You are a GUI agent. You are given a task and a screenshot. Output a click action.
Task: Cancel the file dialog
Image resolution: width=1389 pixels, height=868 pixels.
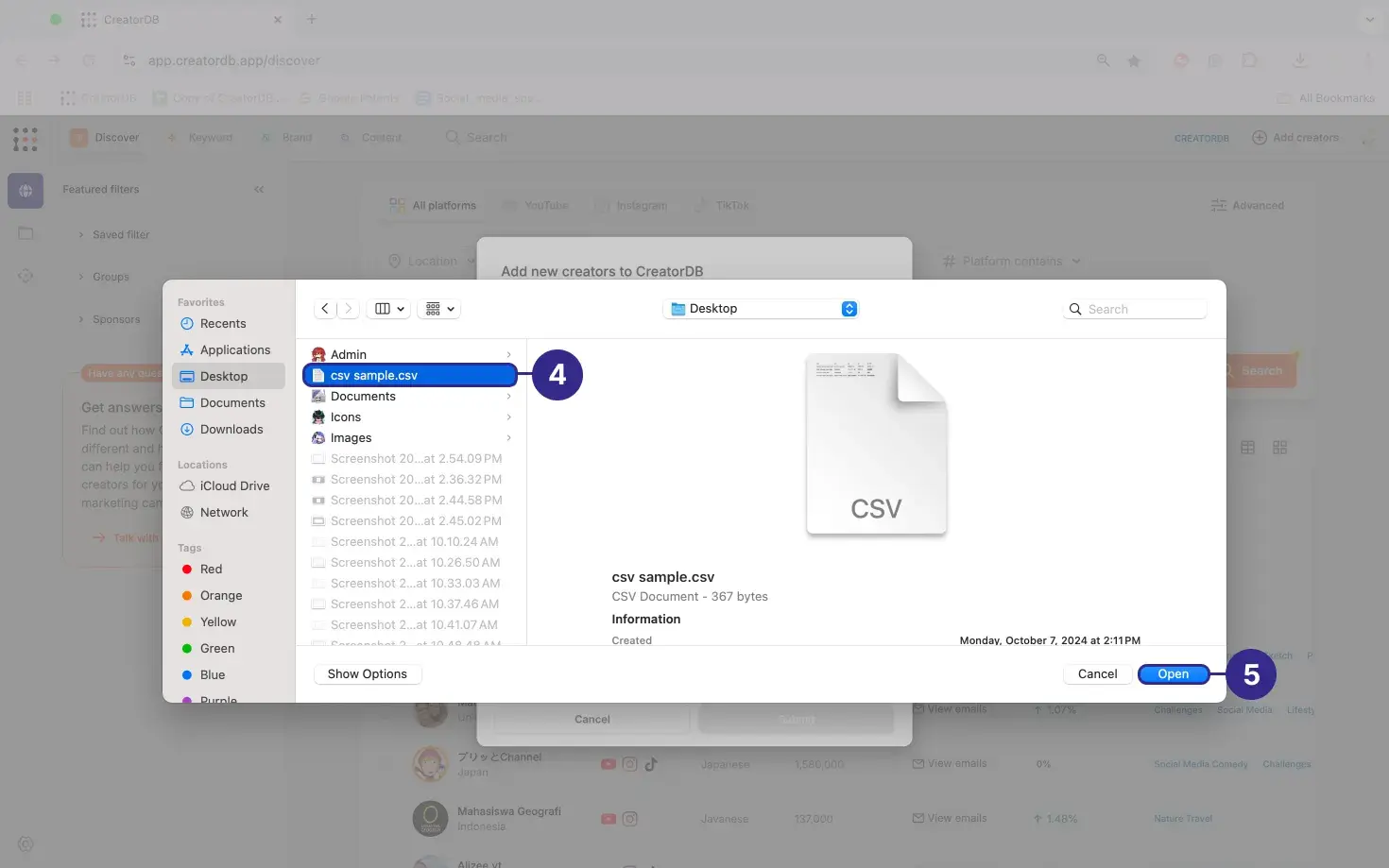1097,673
